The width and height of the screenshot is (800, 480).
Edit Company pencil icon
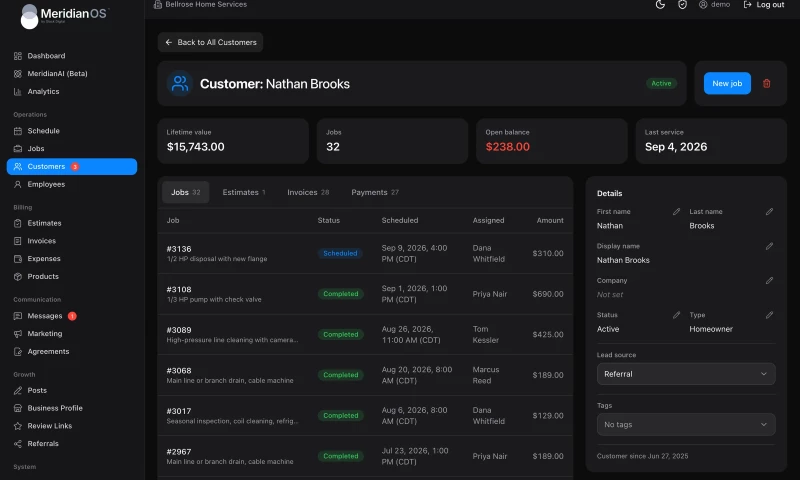769,281
